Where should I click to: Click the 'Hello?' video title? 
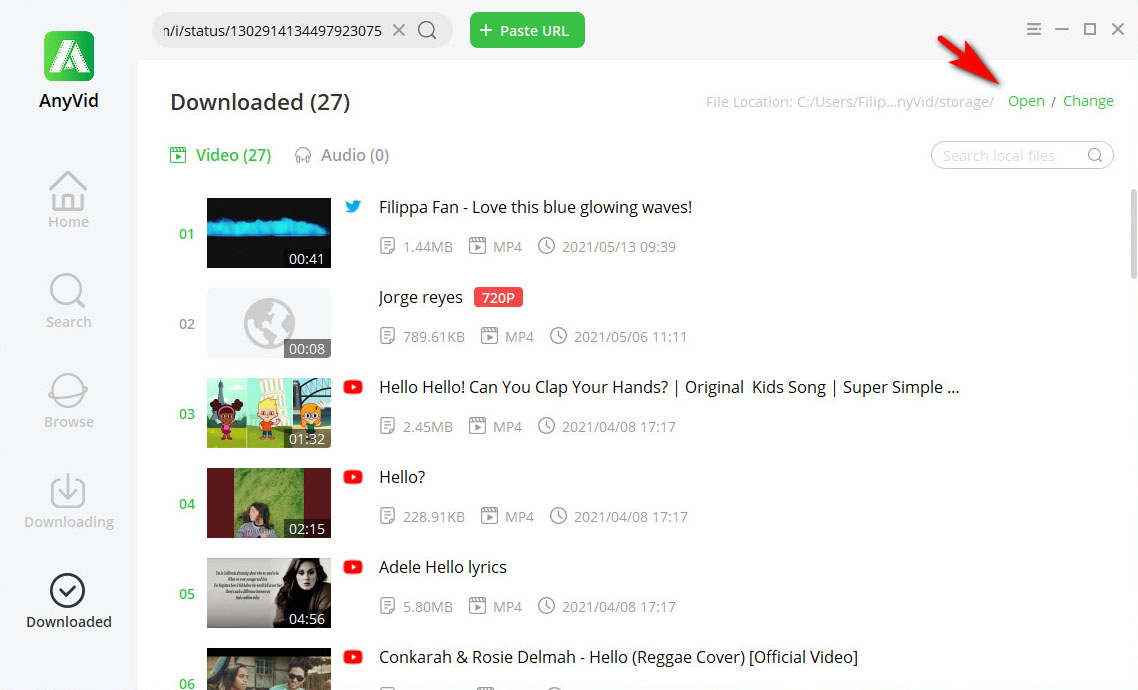coord(402,477)
